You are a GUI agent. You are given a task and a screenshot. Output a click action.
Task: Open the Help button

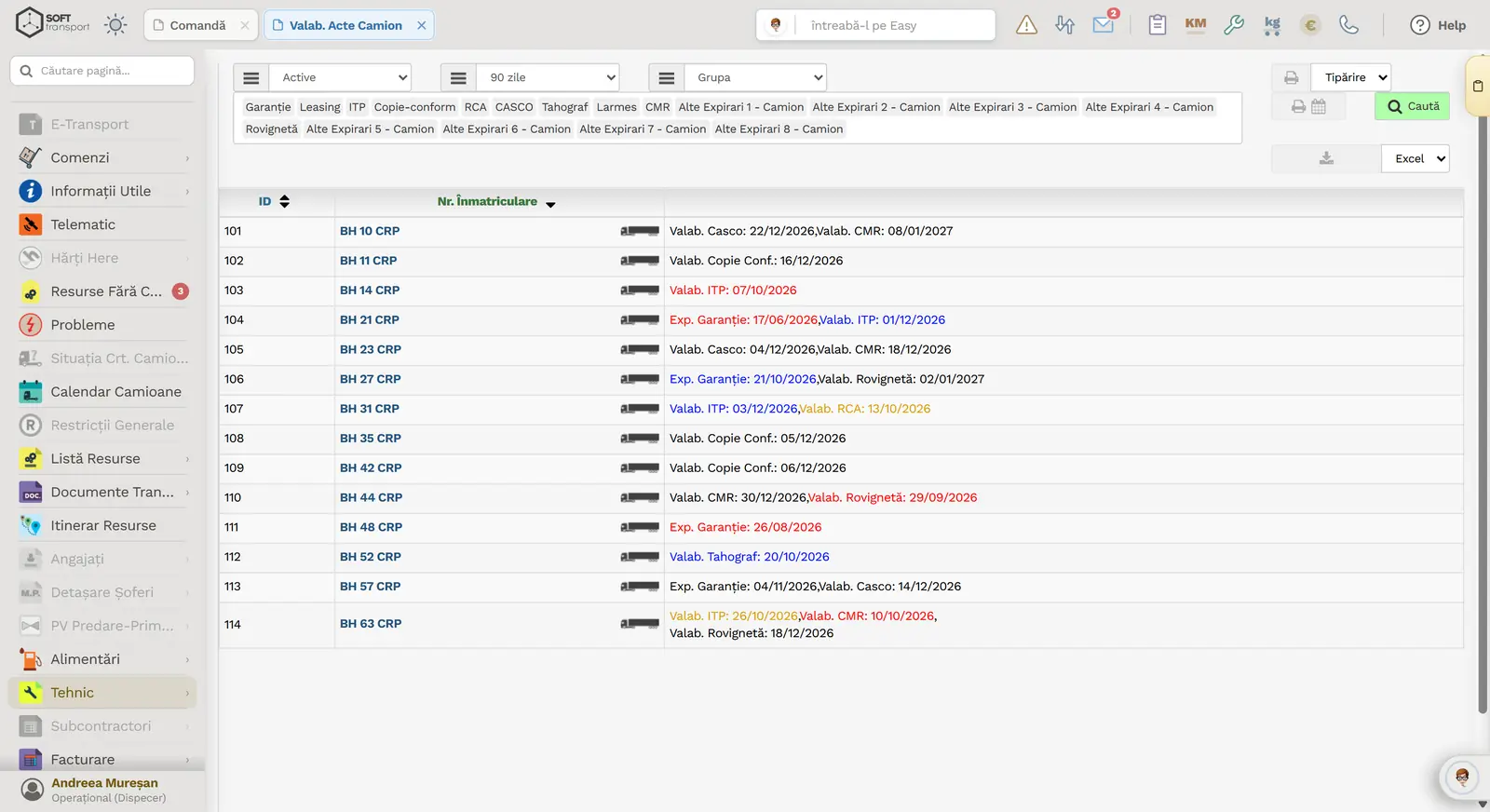coord(1438,25)
